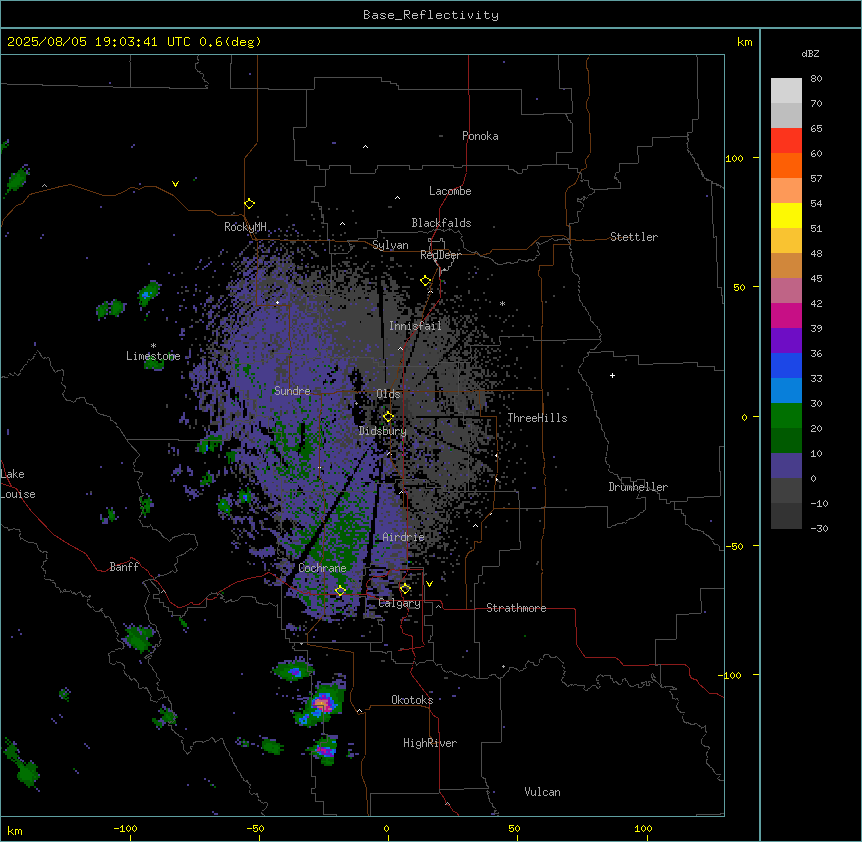Select the purple 39 dBZ legend band
The height and width of the screenshot is (842, 862).
(x=786, y=340)
